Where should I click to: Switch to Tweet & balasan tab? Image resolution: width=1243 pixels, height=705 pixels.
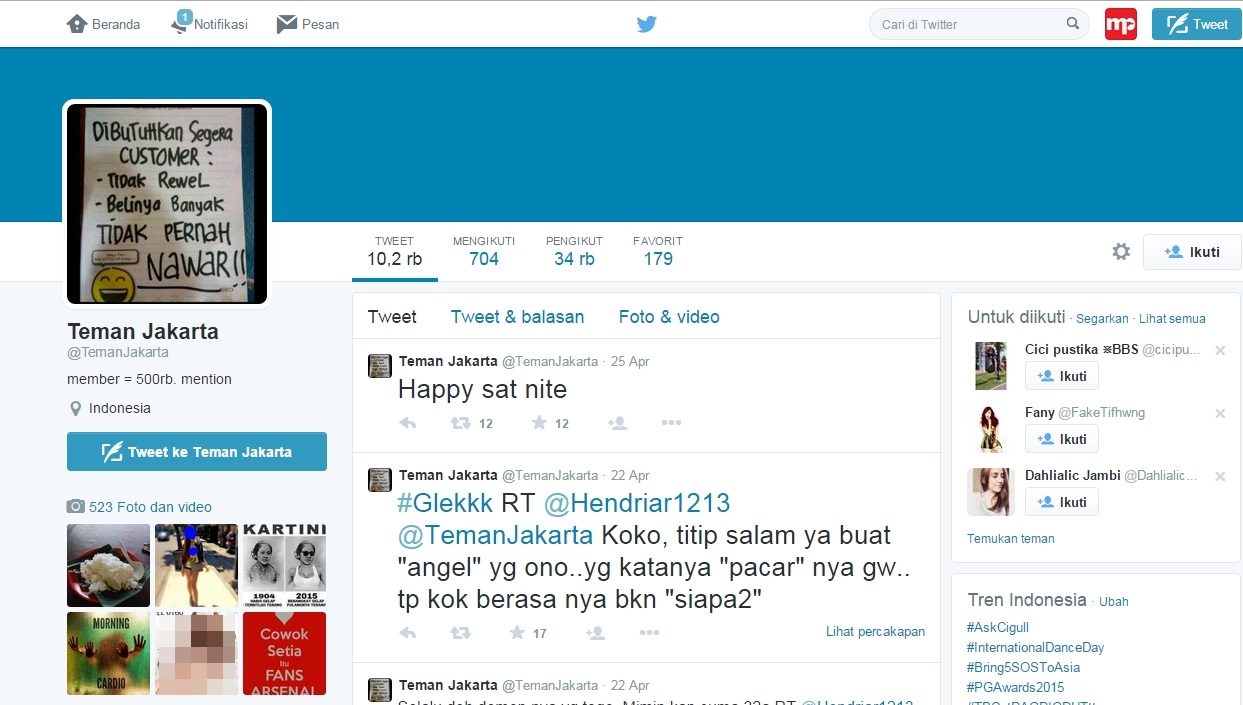pos(517,317)
